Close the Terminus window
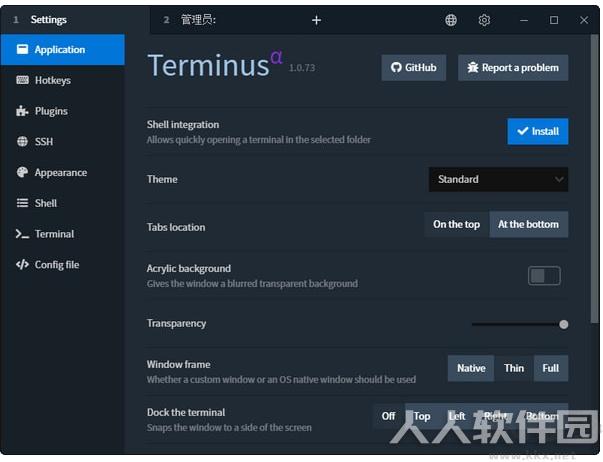Image resolution: width=603 pixels, height=462 pixels. click(584, 20)
